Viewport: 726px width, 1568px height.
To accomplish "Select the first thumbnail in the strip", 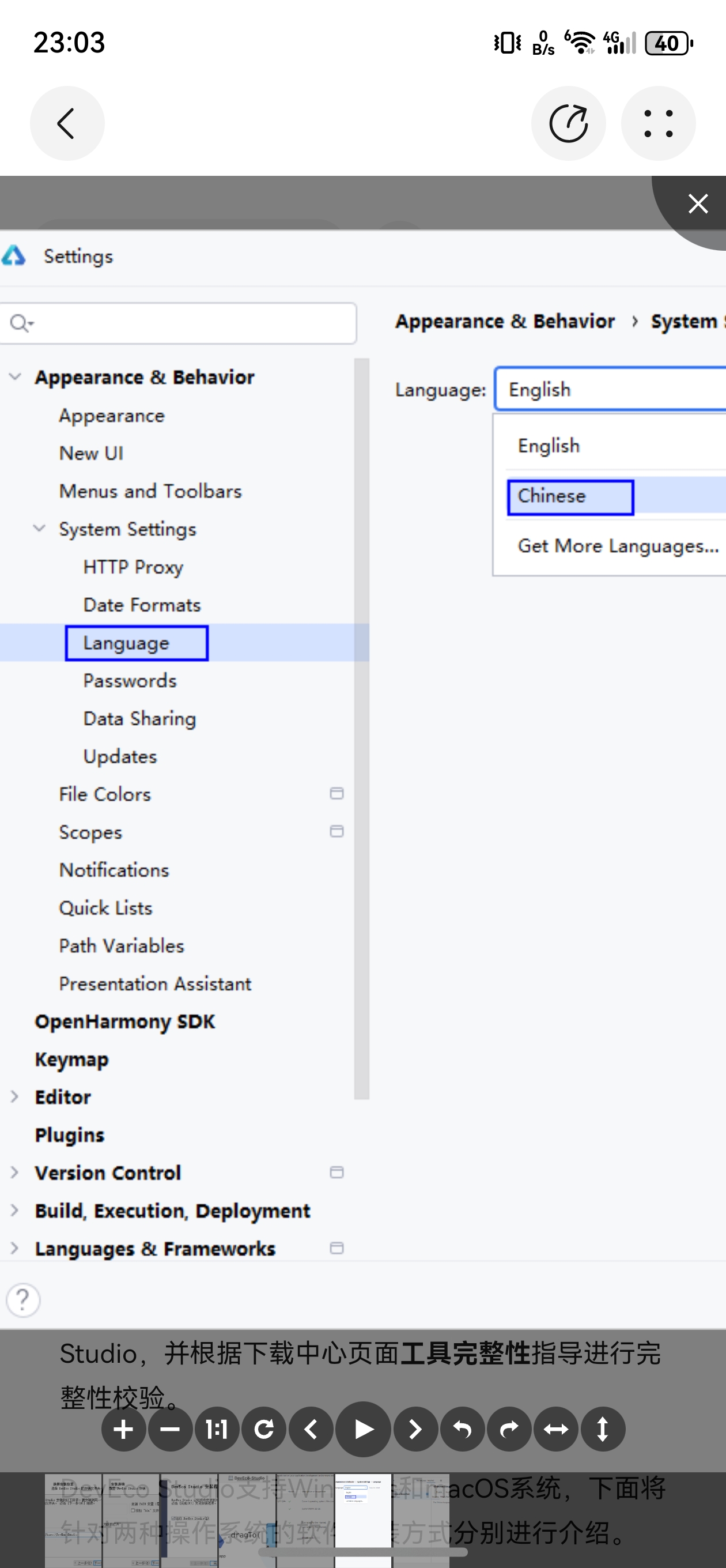I will (73, 1520).
